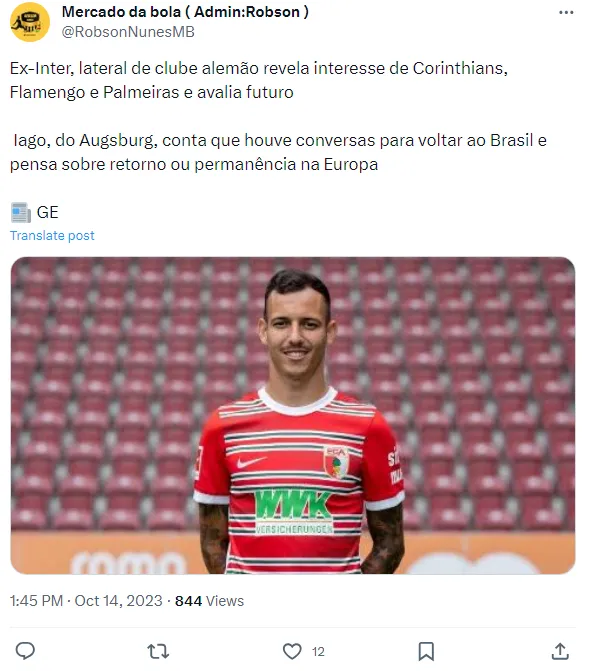Open the three-dot more options menu
589x671 pixels.
[x=566, y=13]
